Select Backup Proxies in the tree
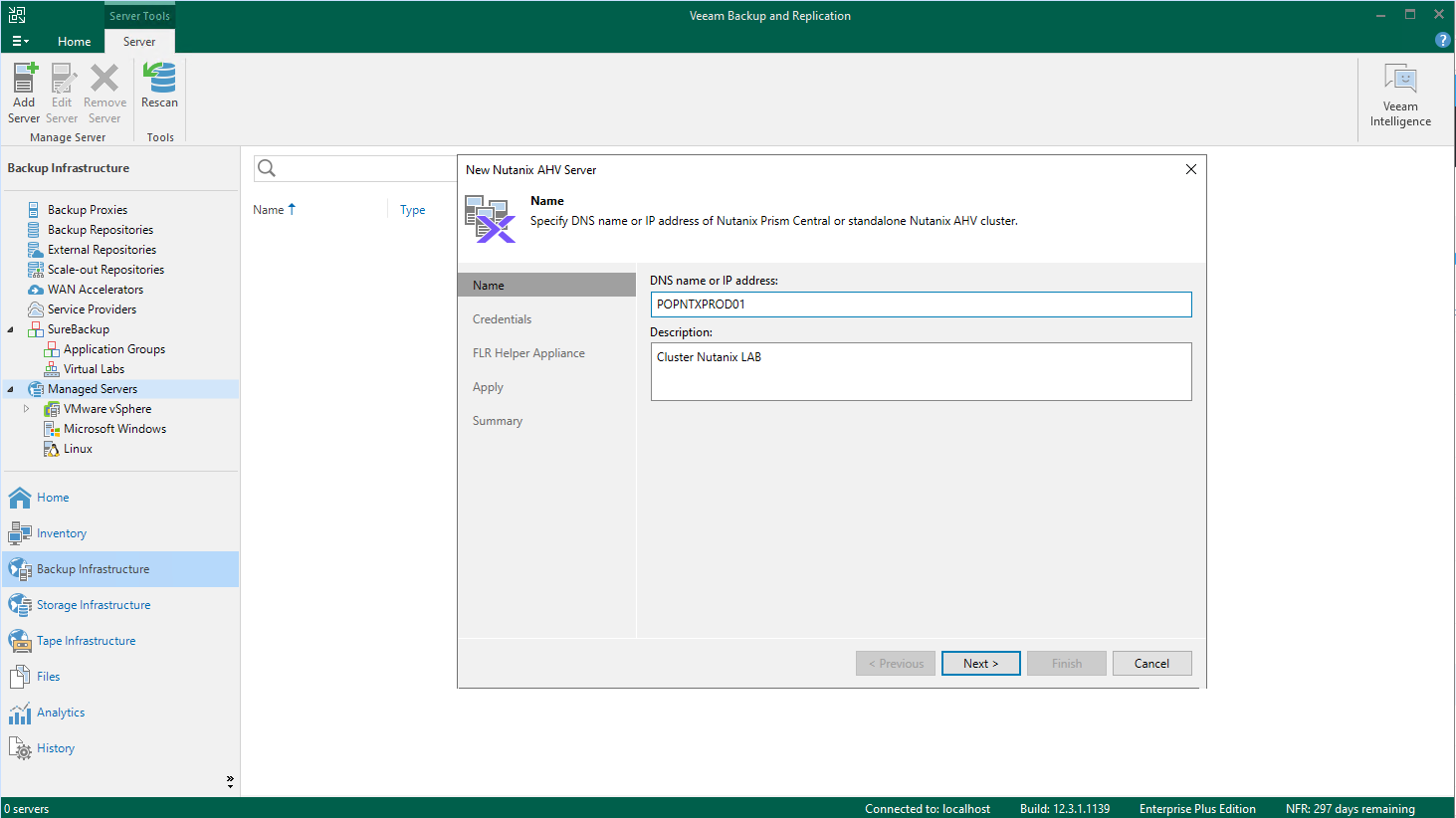The height and width of the screenshot is (818, 1456). coord(88,210)
